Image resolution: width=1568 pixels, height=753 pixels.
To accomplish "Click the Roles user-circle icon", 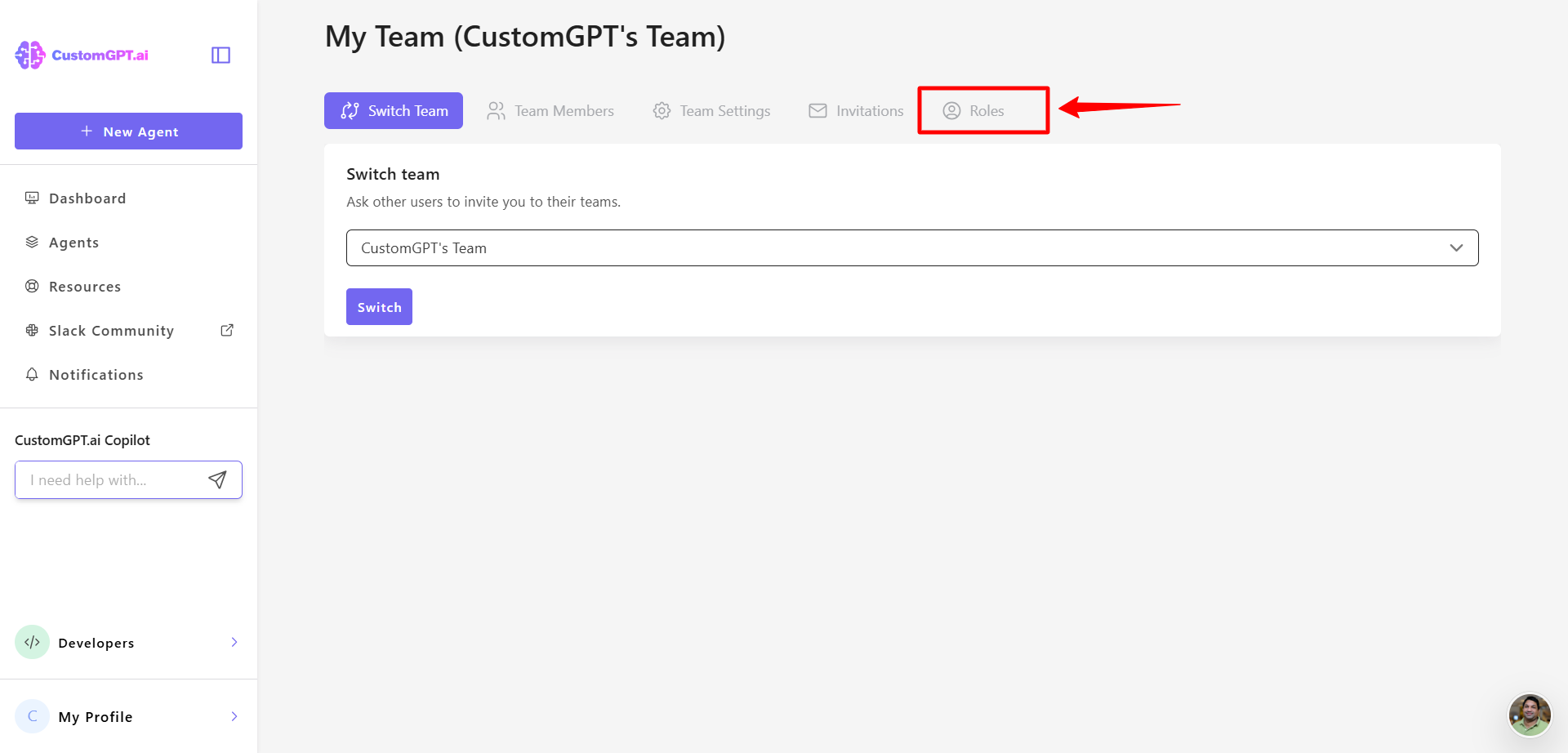I will (x=951, y=110).
